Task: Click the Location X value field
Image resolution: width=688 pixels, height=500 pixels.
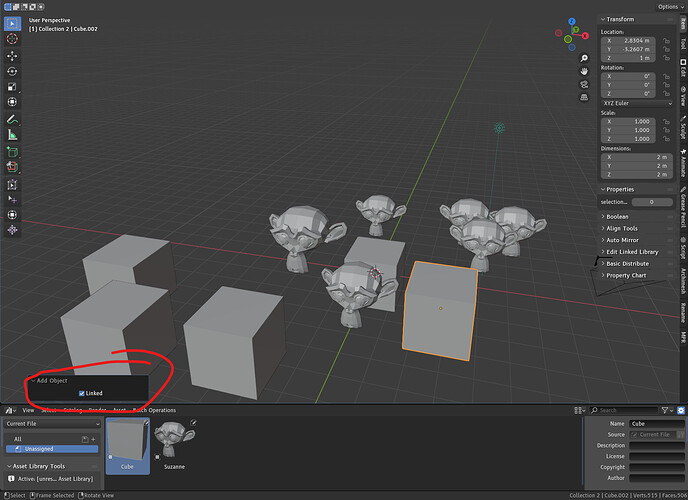Action: (x=628, y=41)
